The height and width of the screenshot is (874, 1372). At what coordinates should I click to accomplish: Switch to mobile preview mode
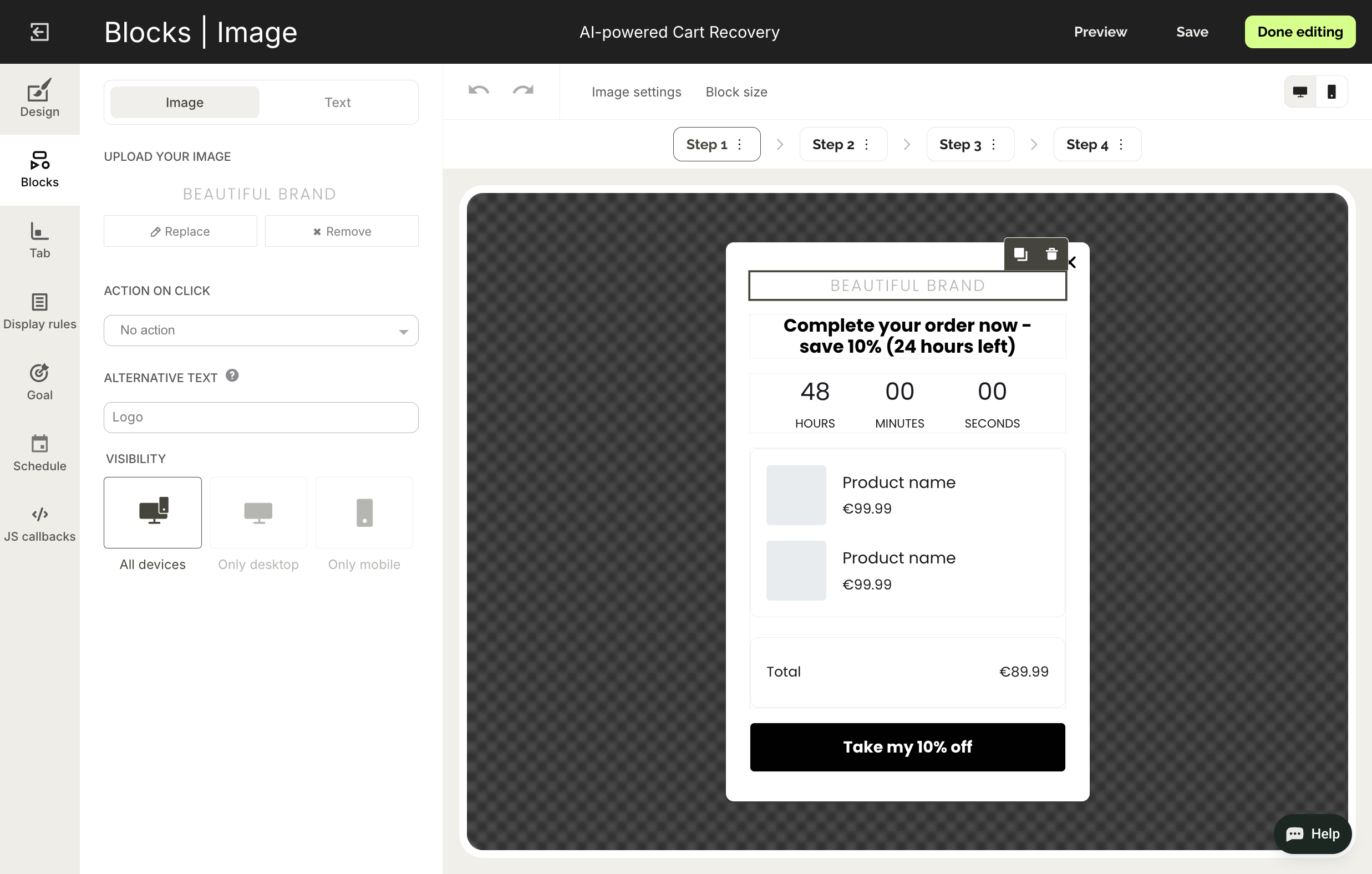tap(1332, 91)
